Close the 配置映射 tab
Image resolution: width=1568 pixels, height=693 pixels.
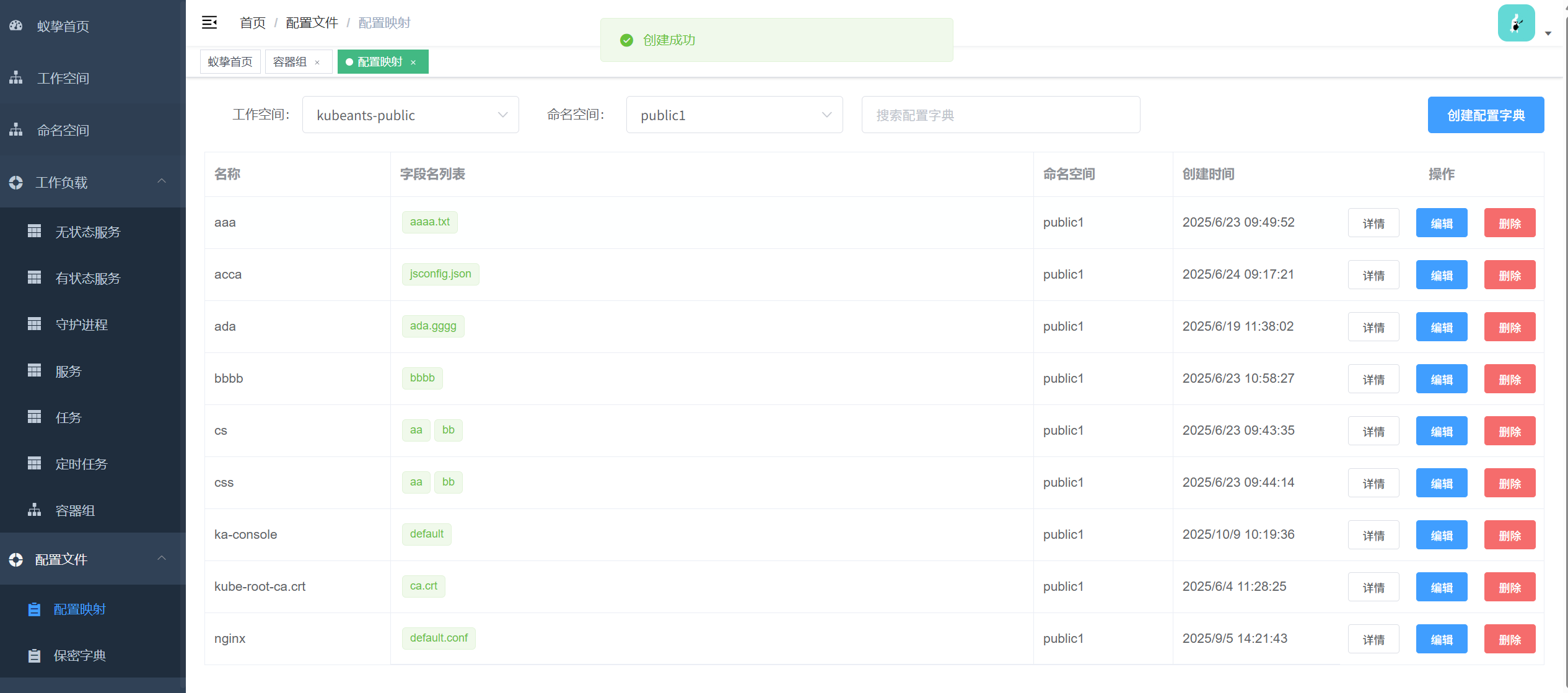click(413, 63)
